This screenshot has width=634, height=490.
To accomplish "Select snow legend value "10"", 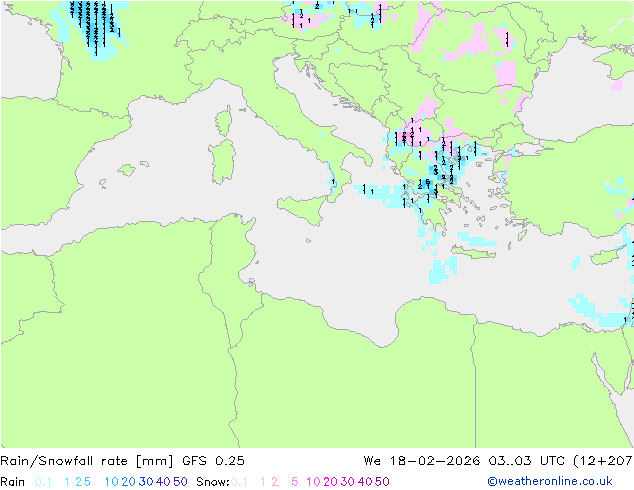I will click(313, 482).
